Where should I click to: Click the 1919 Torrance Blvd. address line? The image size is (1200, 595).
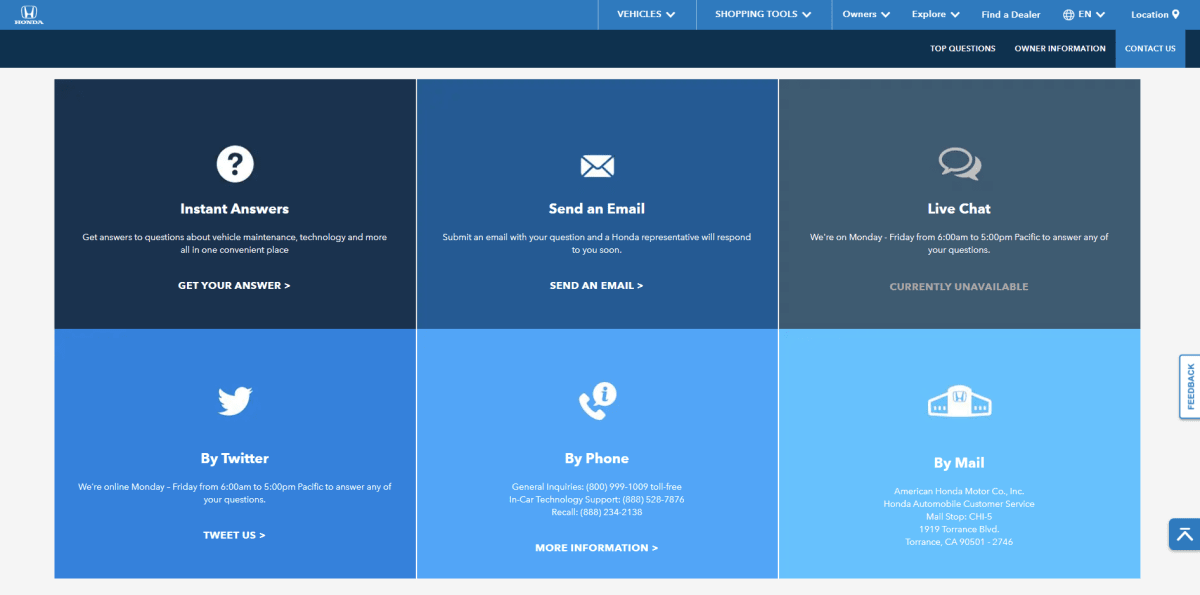[x=959, y=529]
